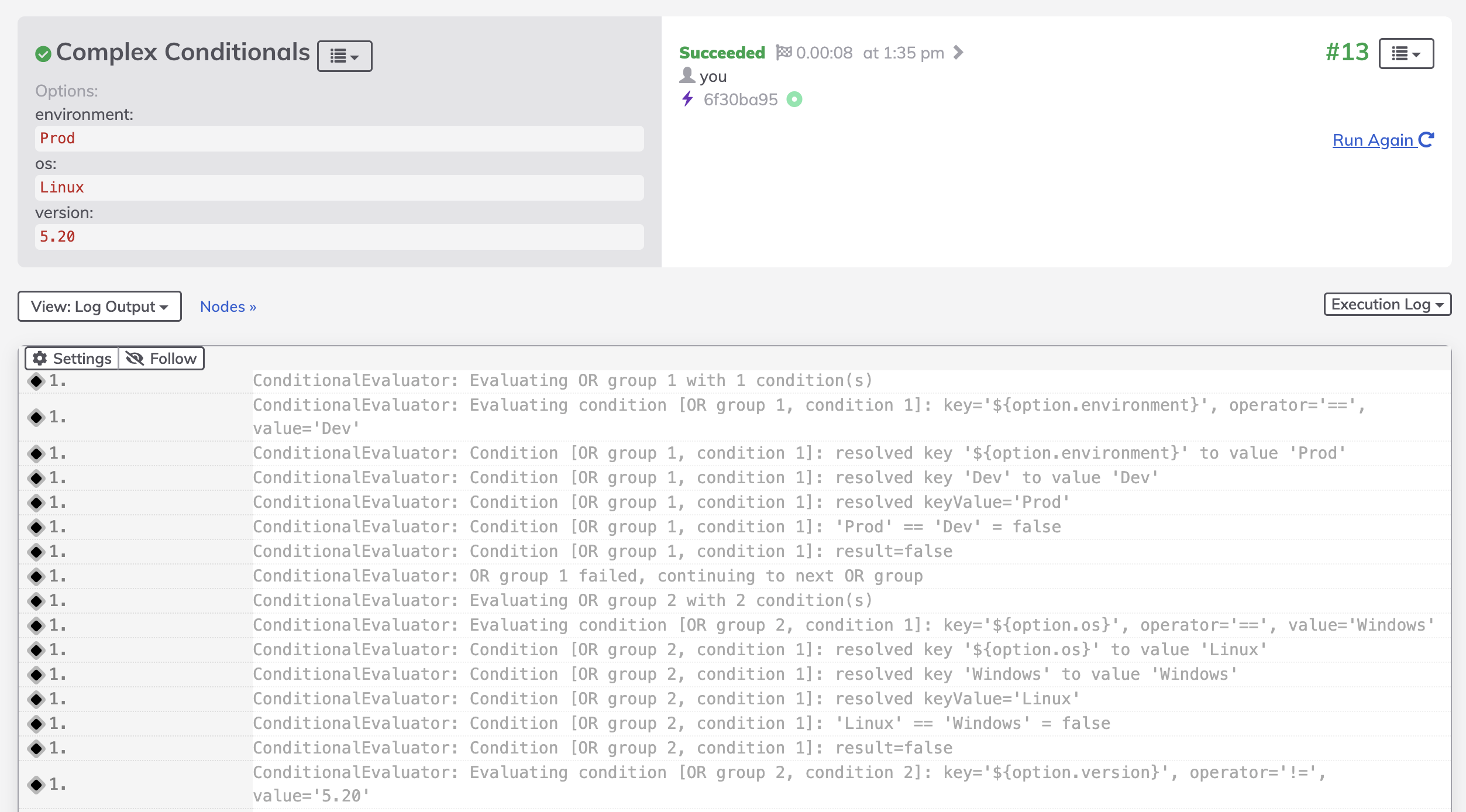Click the version option field showing 5.20

[x=339, y=236]
